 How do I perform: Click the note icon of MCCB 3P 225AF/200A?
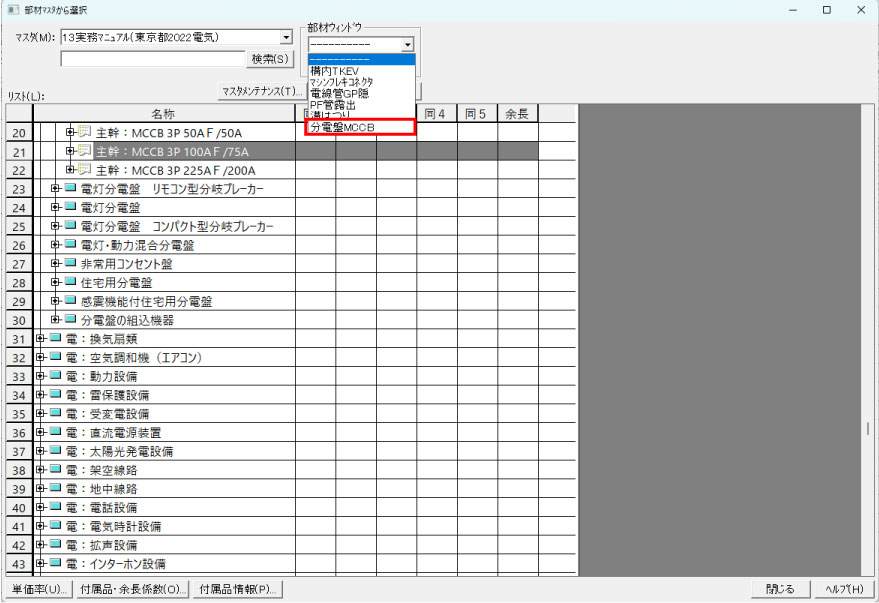click(x=84, y=169)
